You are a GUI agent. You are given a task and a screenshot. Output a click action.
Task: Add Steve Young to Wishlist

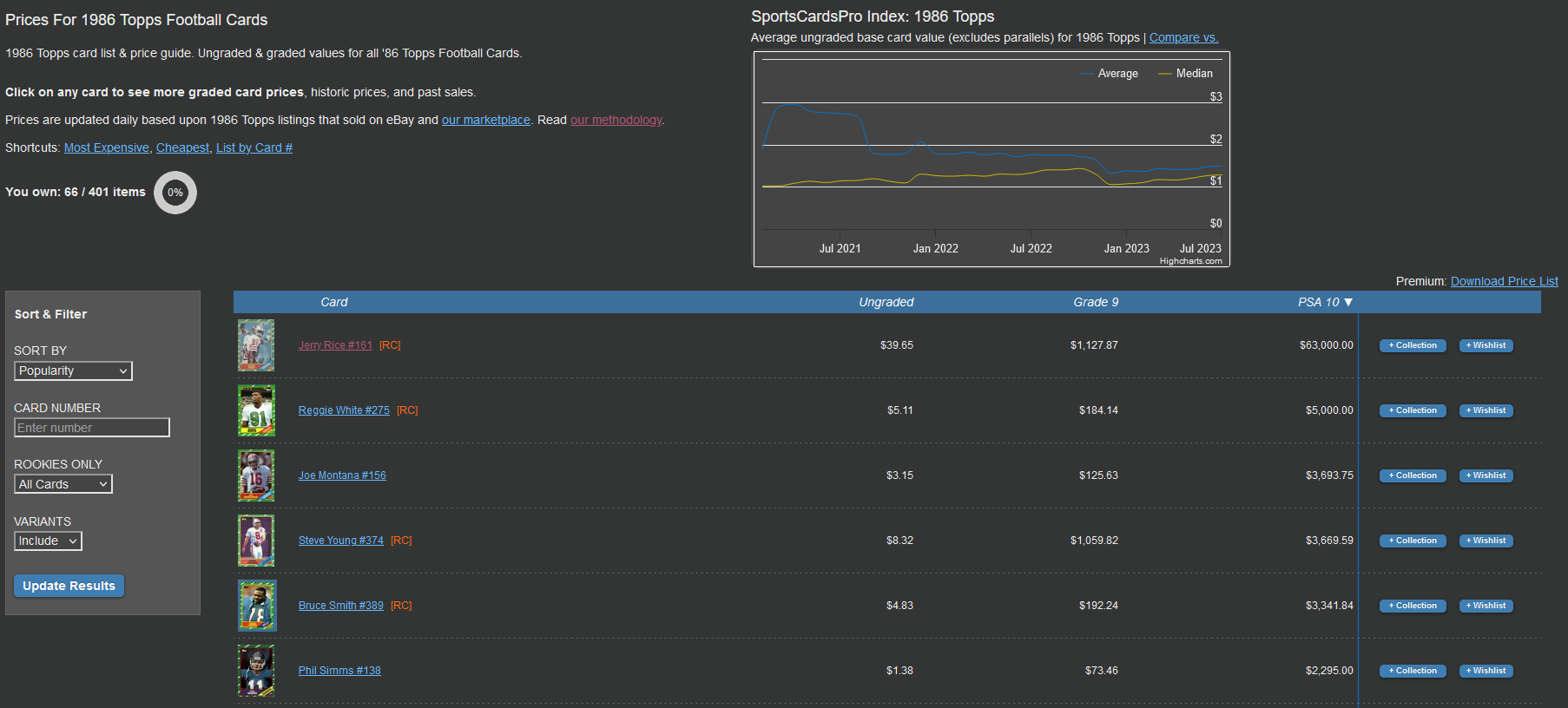(1486, 541)
